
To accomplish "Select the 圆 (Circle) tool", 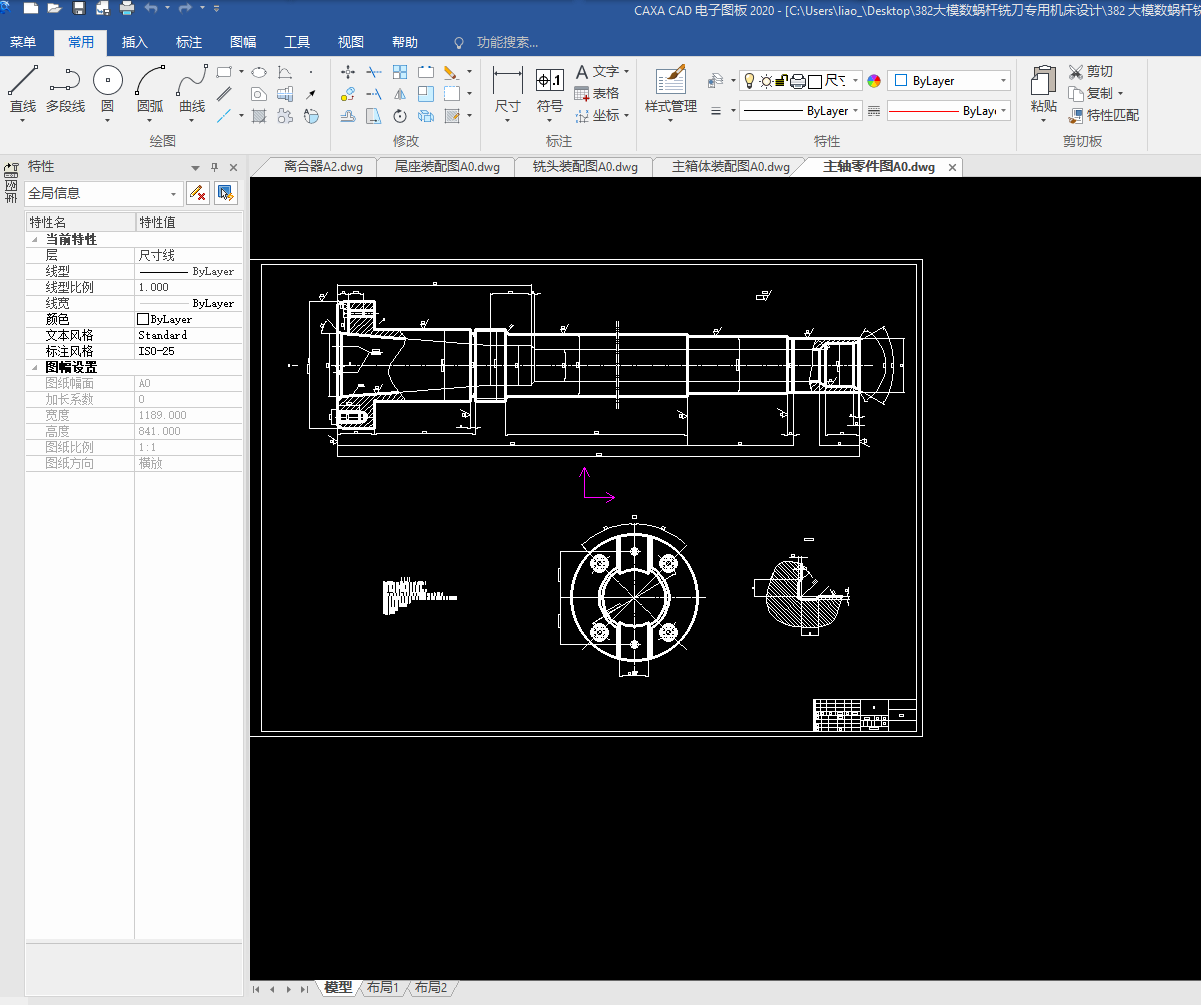I will point(108,88).
